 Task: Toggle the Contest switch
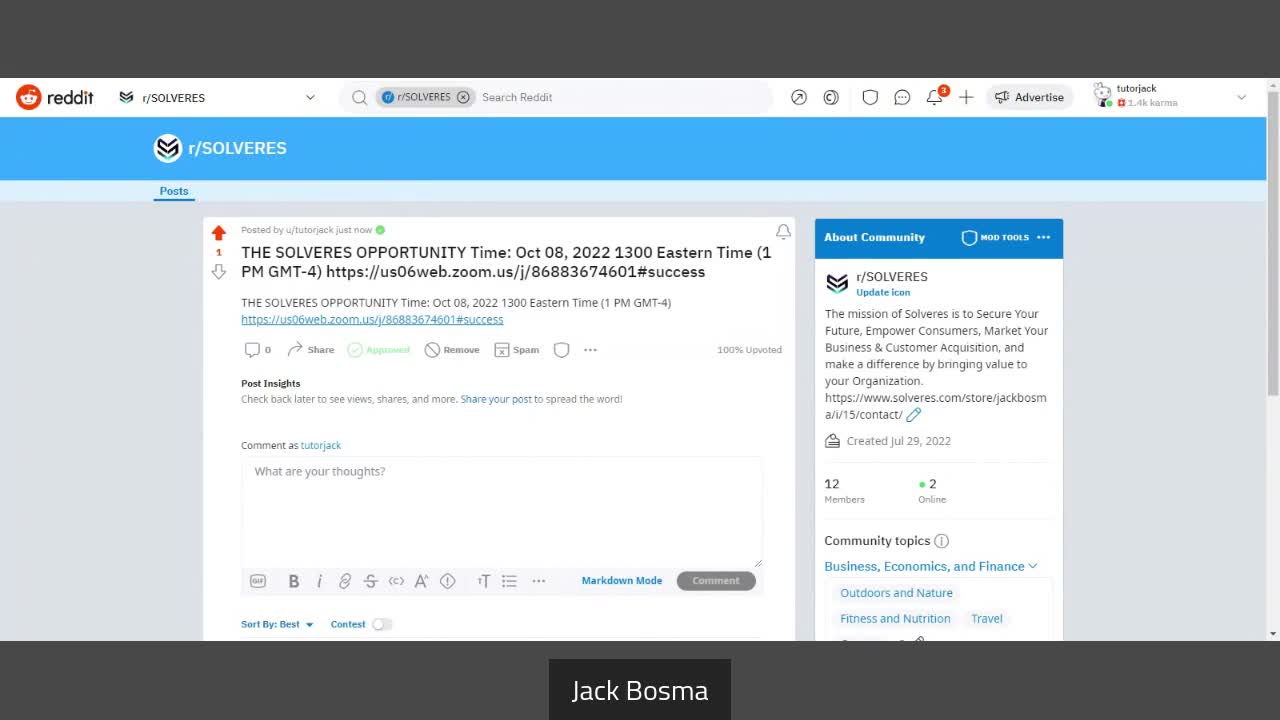pos(382,624)
